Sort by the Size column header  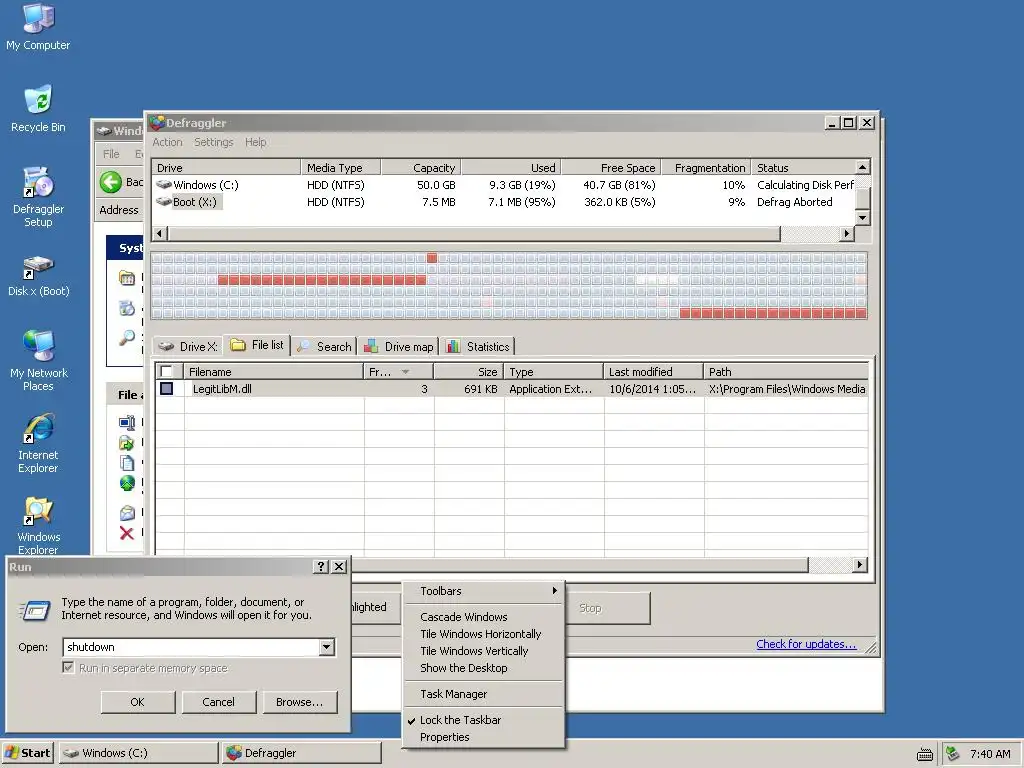tap(469, 372)
